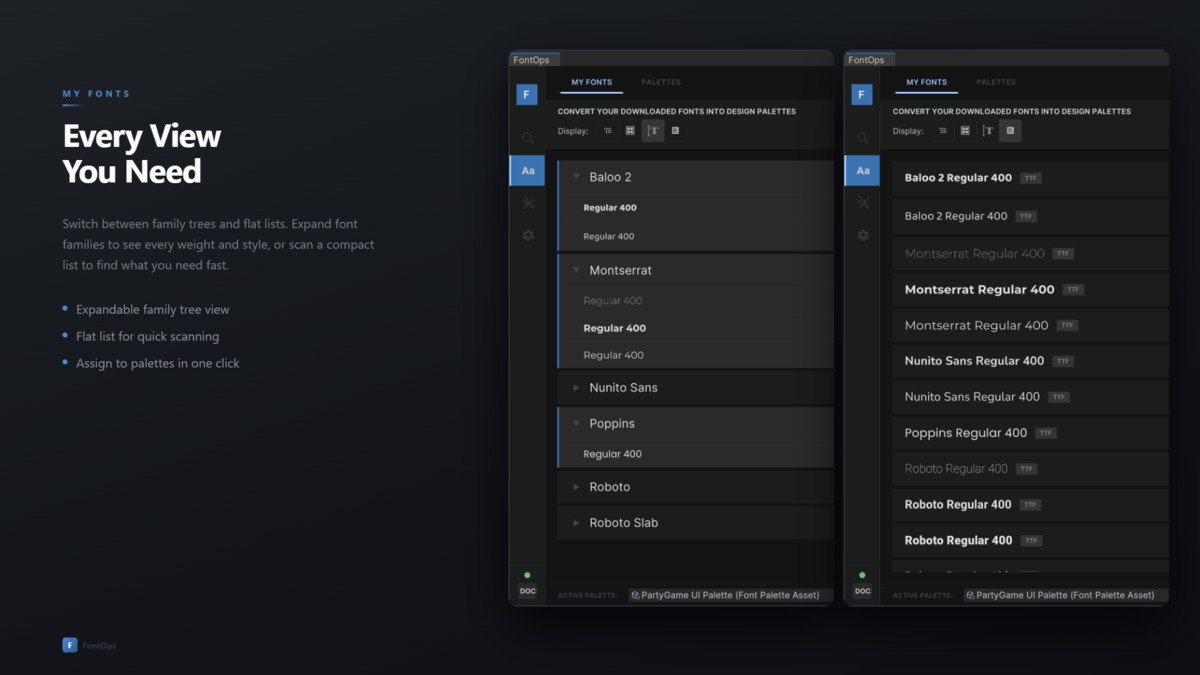This screenshot has height=675, width=1200.
Task: Choose the T text display icon in flat list panel
Action: click(x=988, y=131)
